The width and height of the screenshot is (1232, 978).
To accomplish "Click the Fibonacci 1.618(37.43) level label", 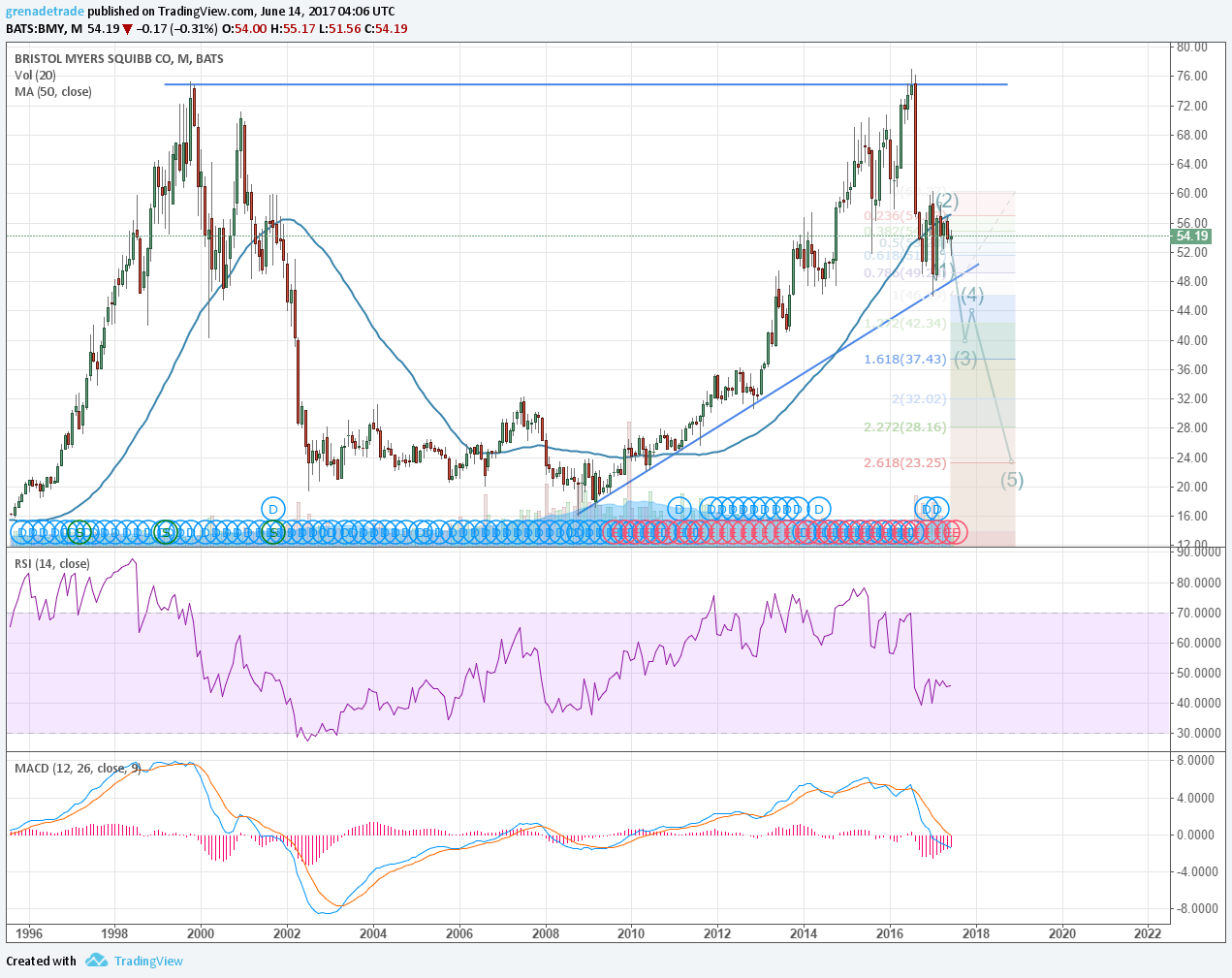I will 905,360.
